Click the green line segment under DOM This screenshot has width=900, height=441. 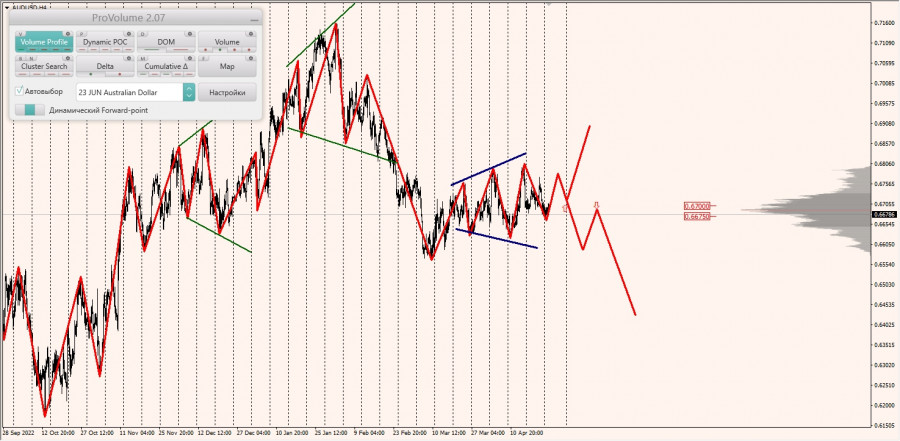[x=152, y=49]
